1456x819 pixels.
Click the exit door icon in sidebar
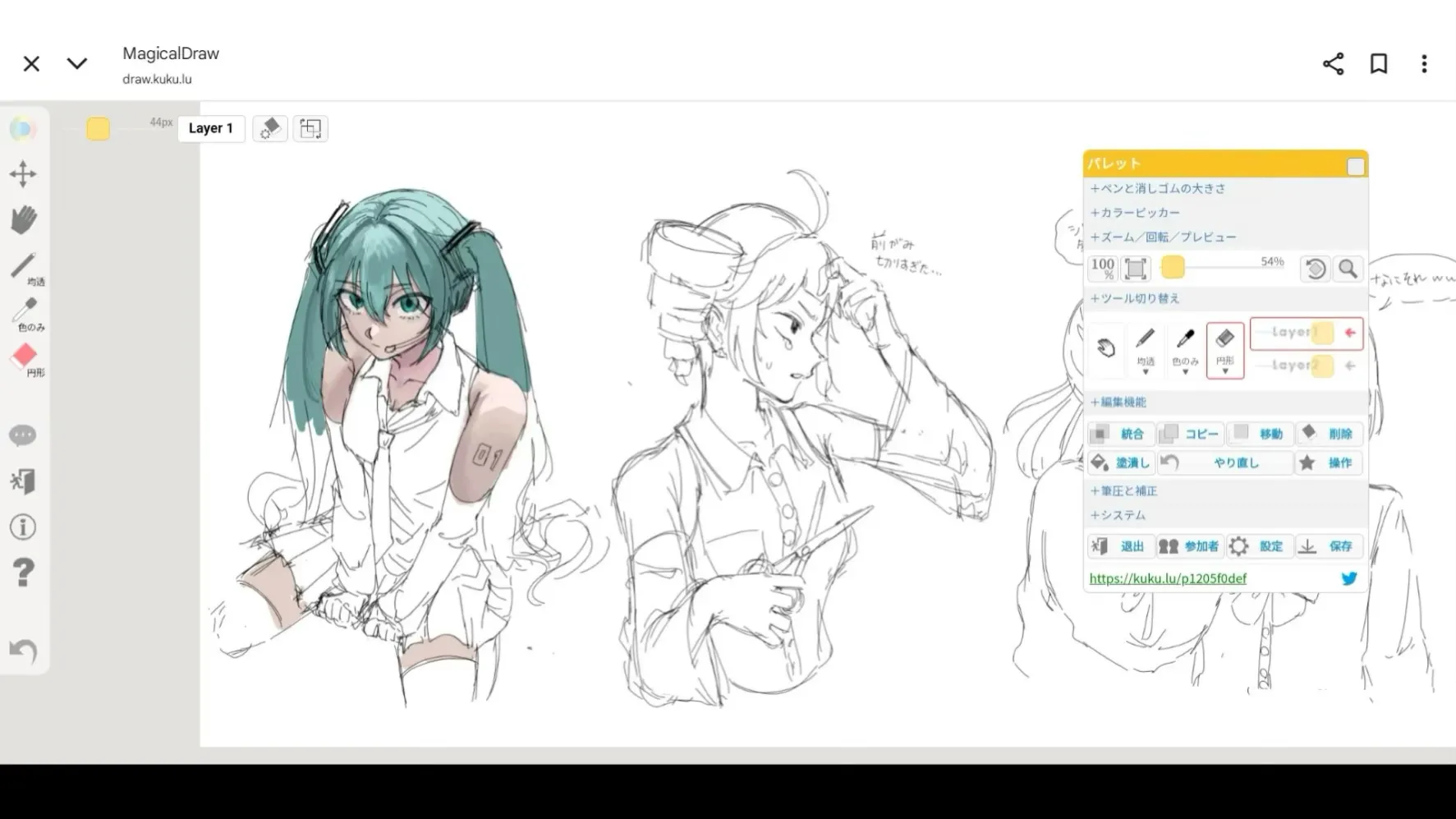[23, 481]
